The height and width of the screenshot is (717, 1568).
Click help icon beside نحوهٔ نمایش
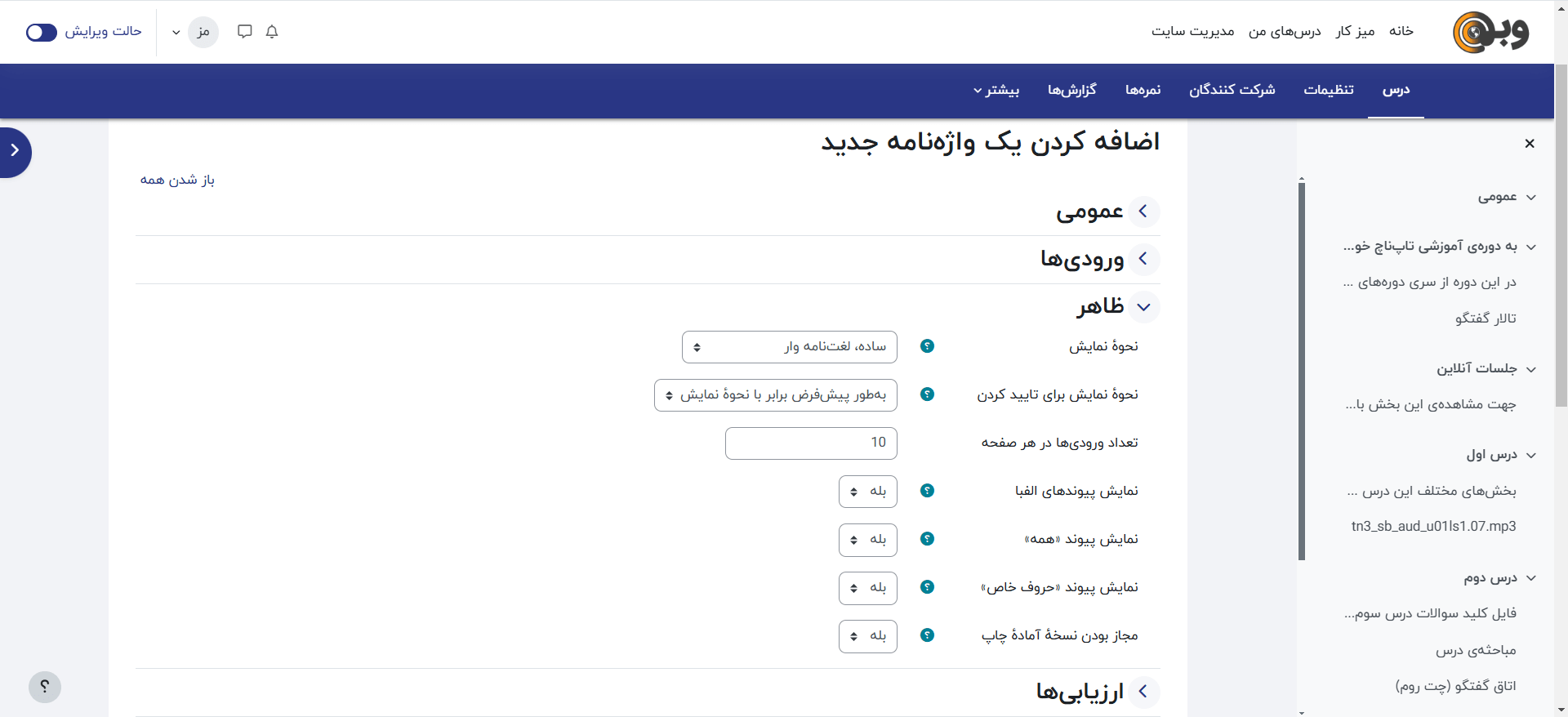point(927,346)
